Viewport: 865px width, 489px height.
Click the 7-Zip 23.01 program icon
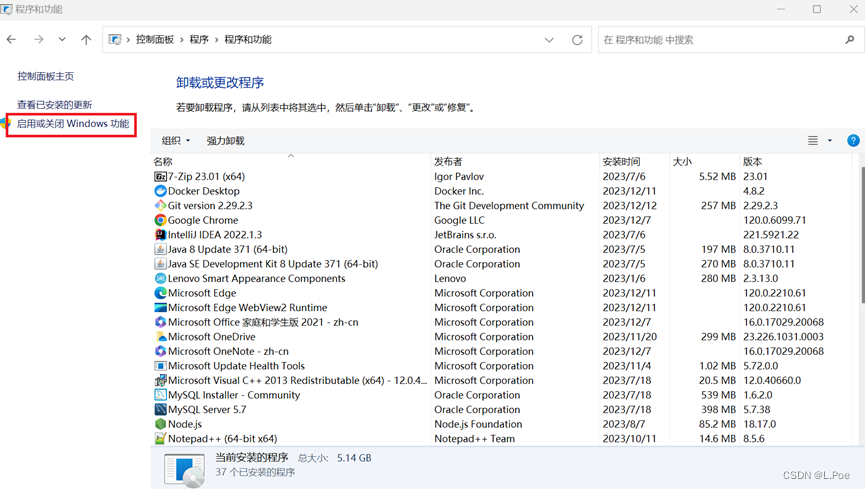160,177
